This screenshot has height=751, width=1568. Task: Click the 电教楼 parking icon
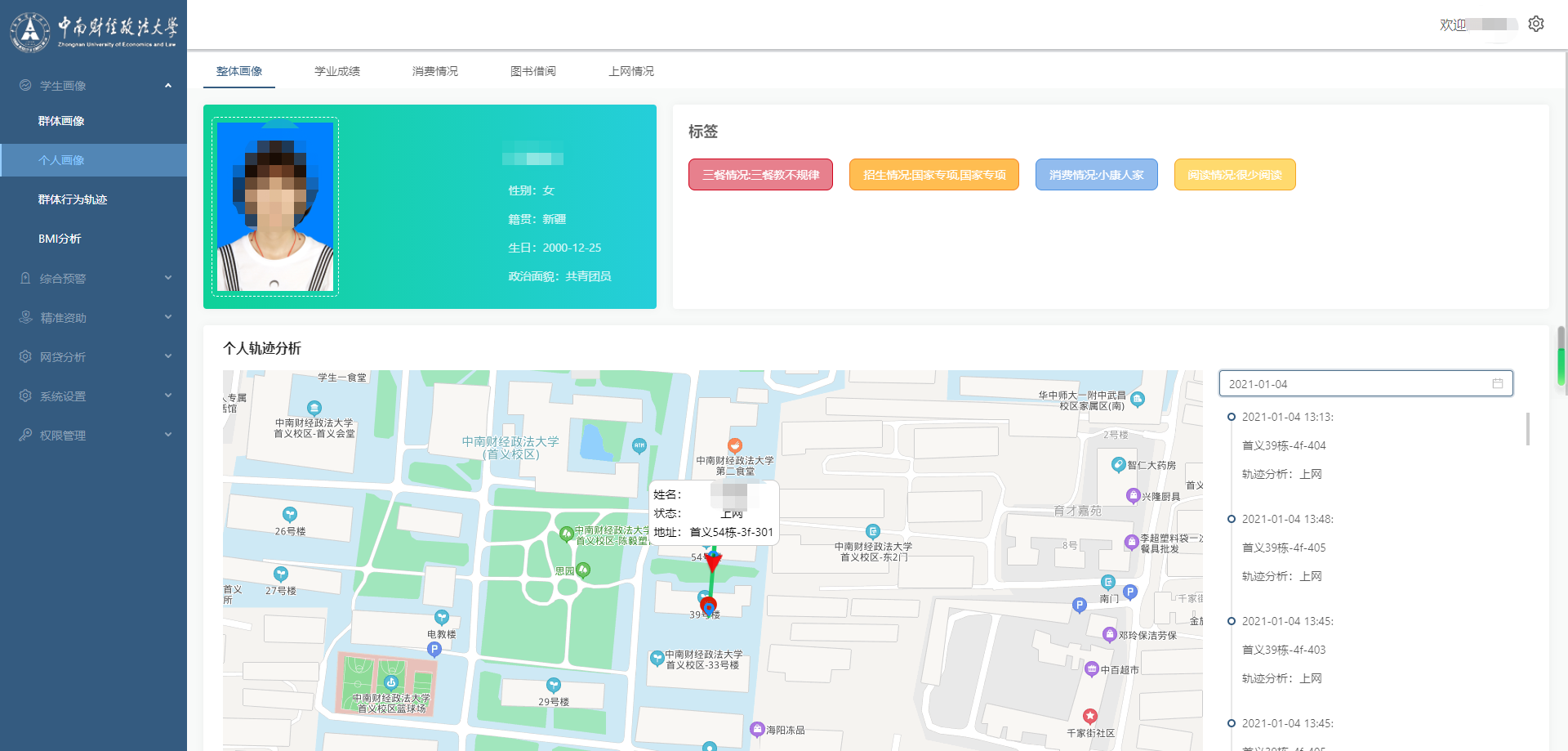(x=434, y=649)
